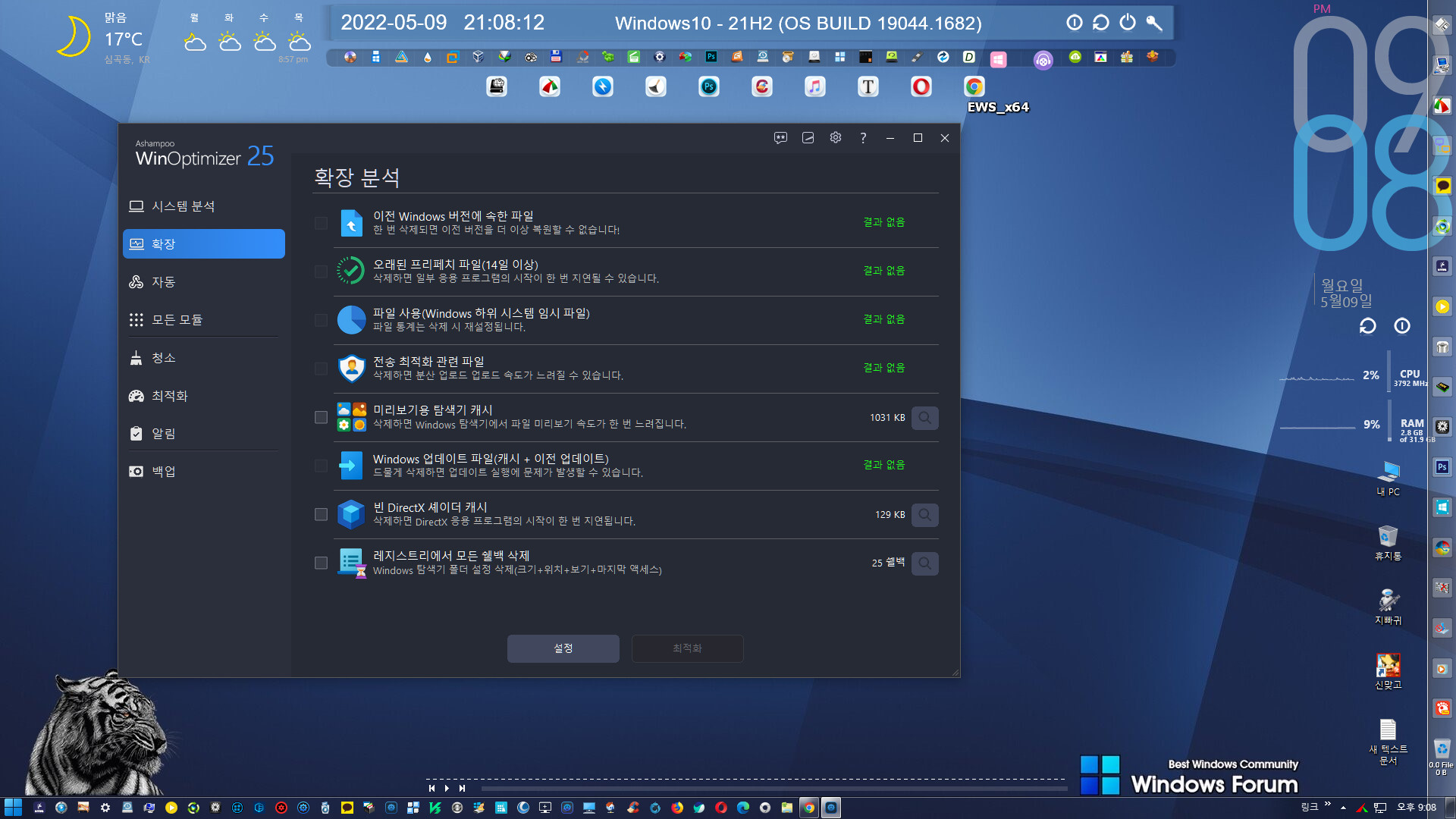The height and width of the screenshot is (819, 1456).
Task: Click the magnifier for 쉘백 삭제 details
Action: [925, 563]
